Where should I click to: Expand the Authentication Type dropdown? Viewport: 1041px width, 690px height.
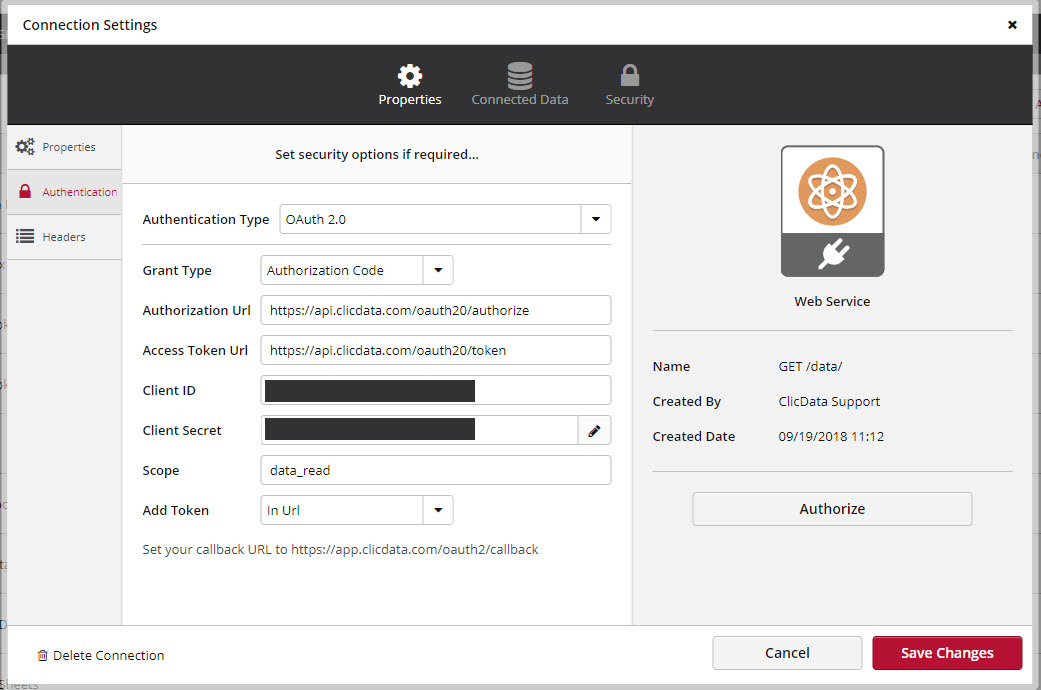pos(596,219)
